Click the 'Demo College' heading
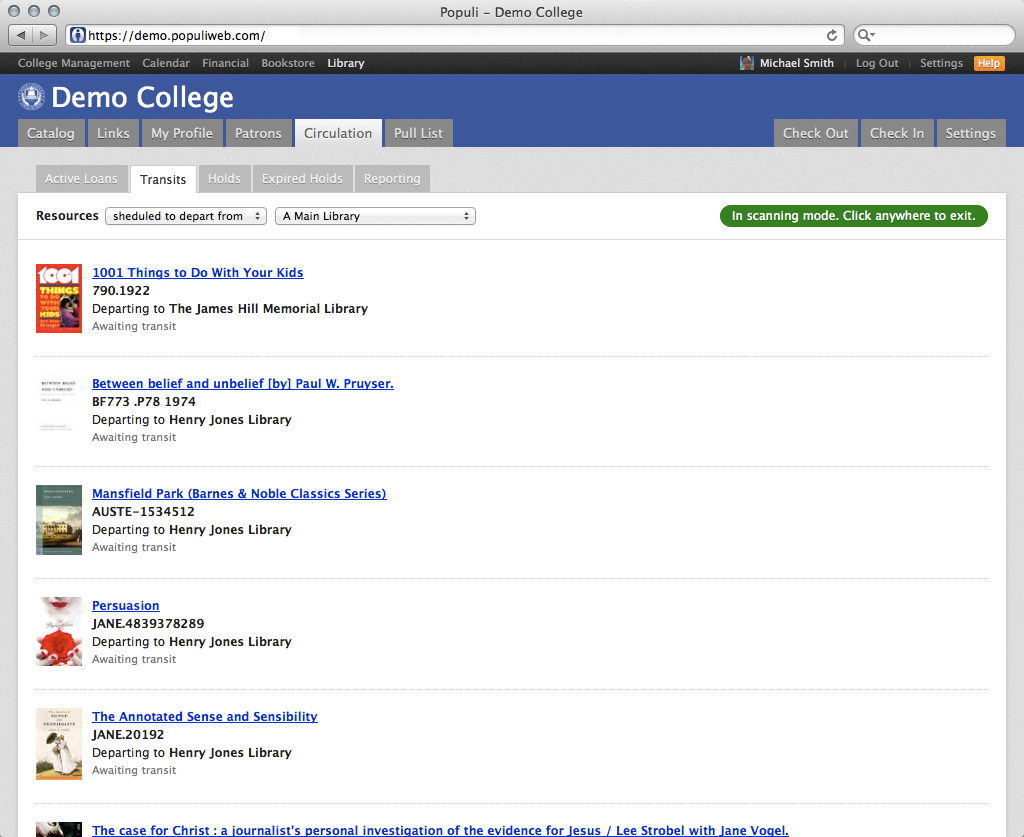This screenshot has height=837, width=1024. coord(142,97)
